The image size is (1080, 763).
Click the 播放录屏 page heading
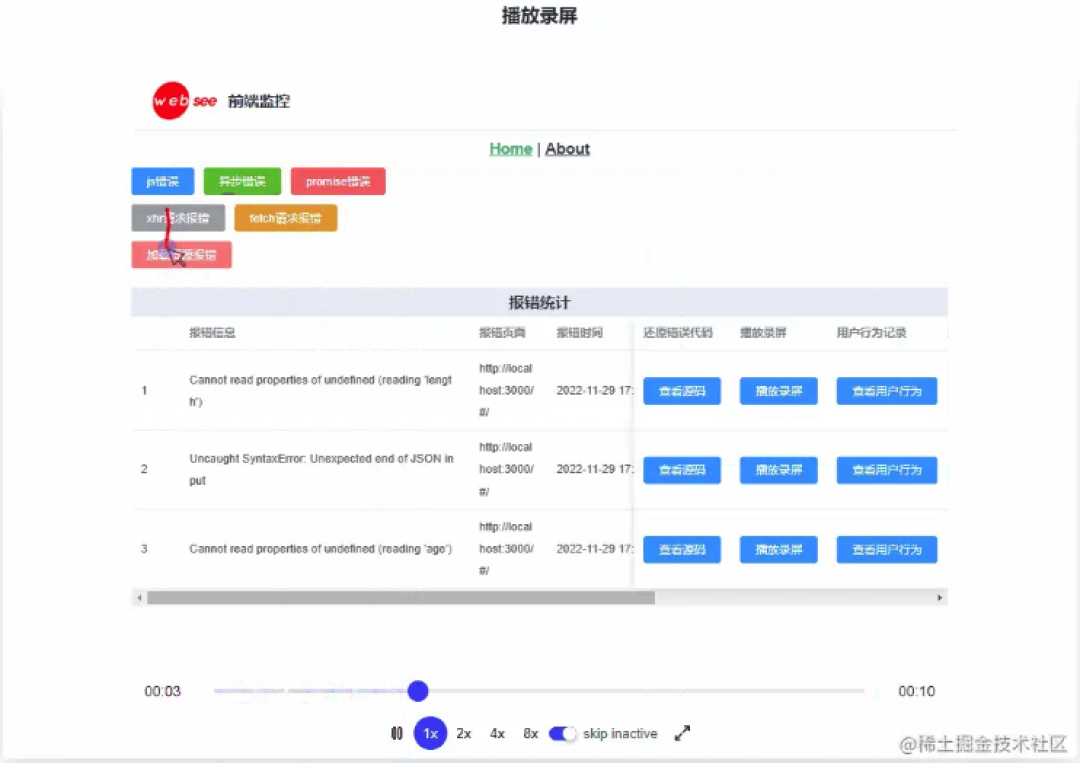(539, 16)
